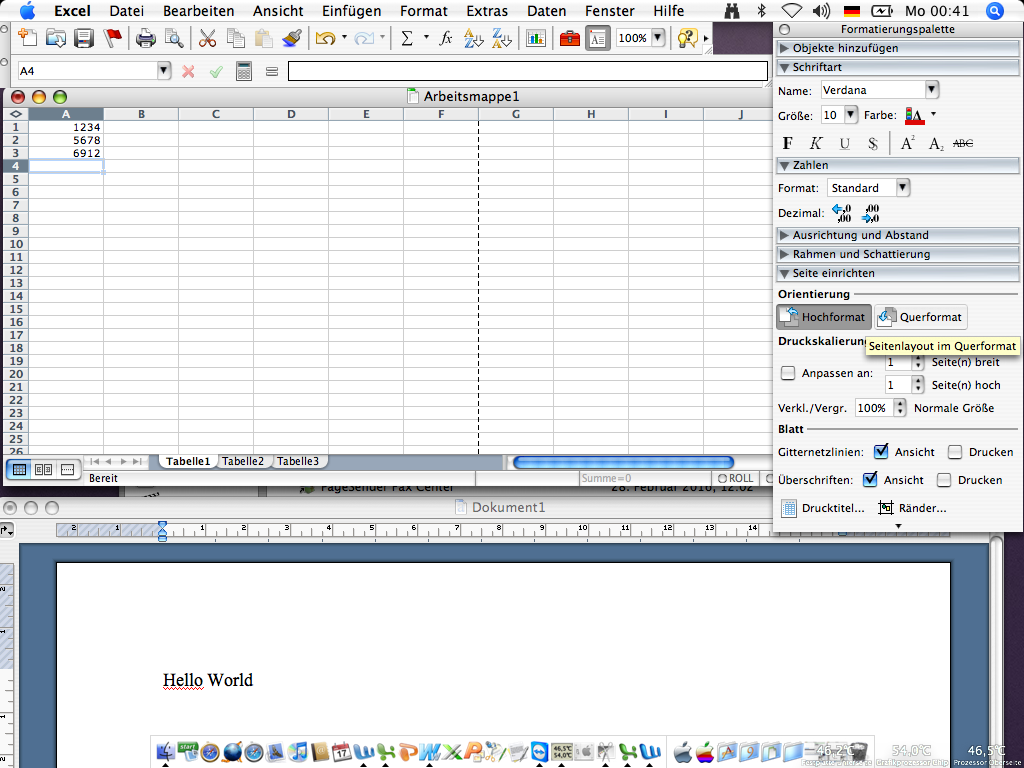This screenshot has height=768, width=1024.
Task: Undo the last action
Action: [x=325, y=38]
